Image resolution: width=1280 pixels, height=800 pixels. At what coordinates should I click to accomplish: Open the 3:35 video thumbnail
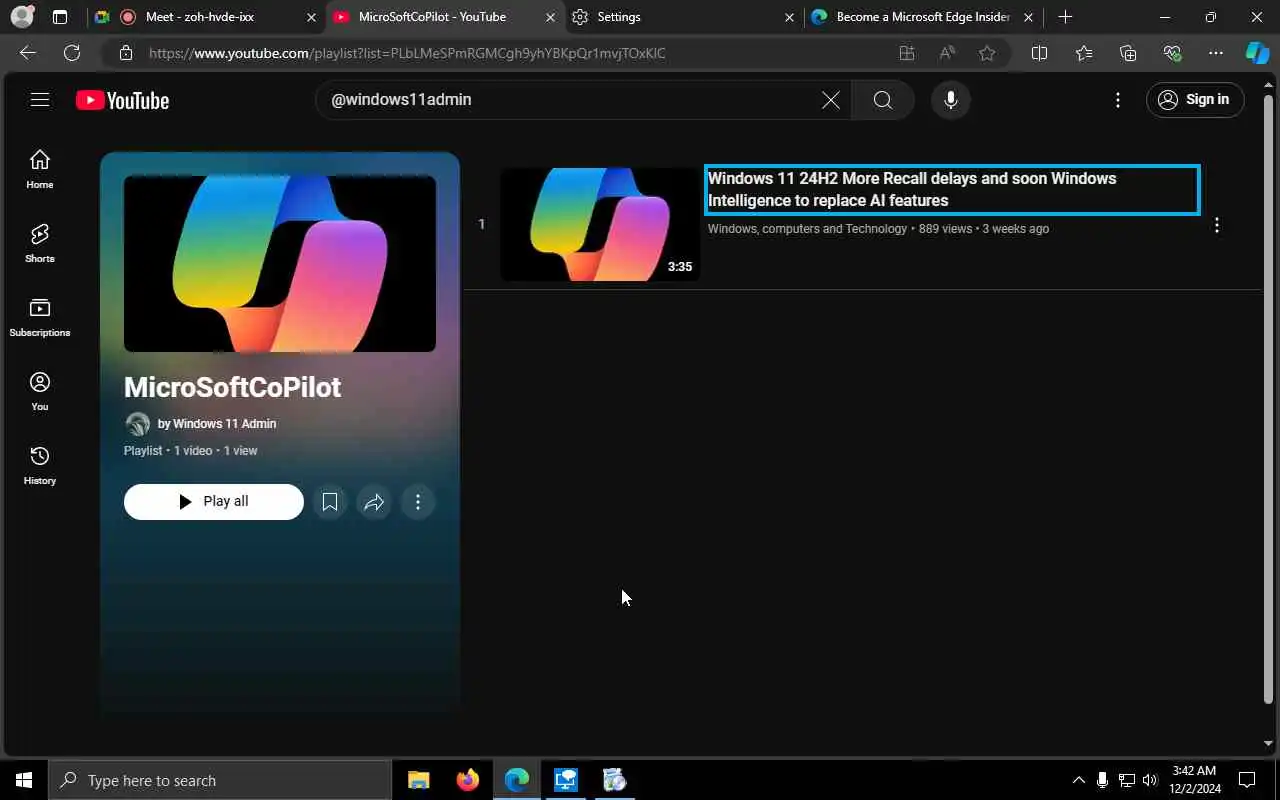coord(600,224)
